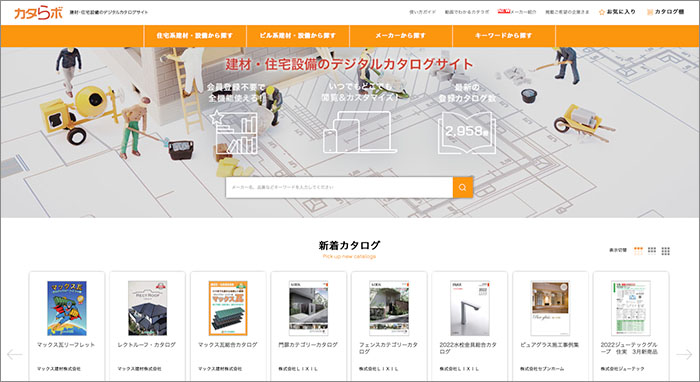The width and height of the screenshot is (700, 382).
Task: Switch to the densest grid display layout
Action: pos(666,251)
